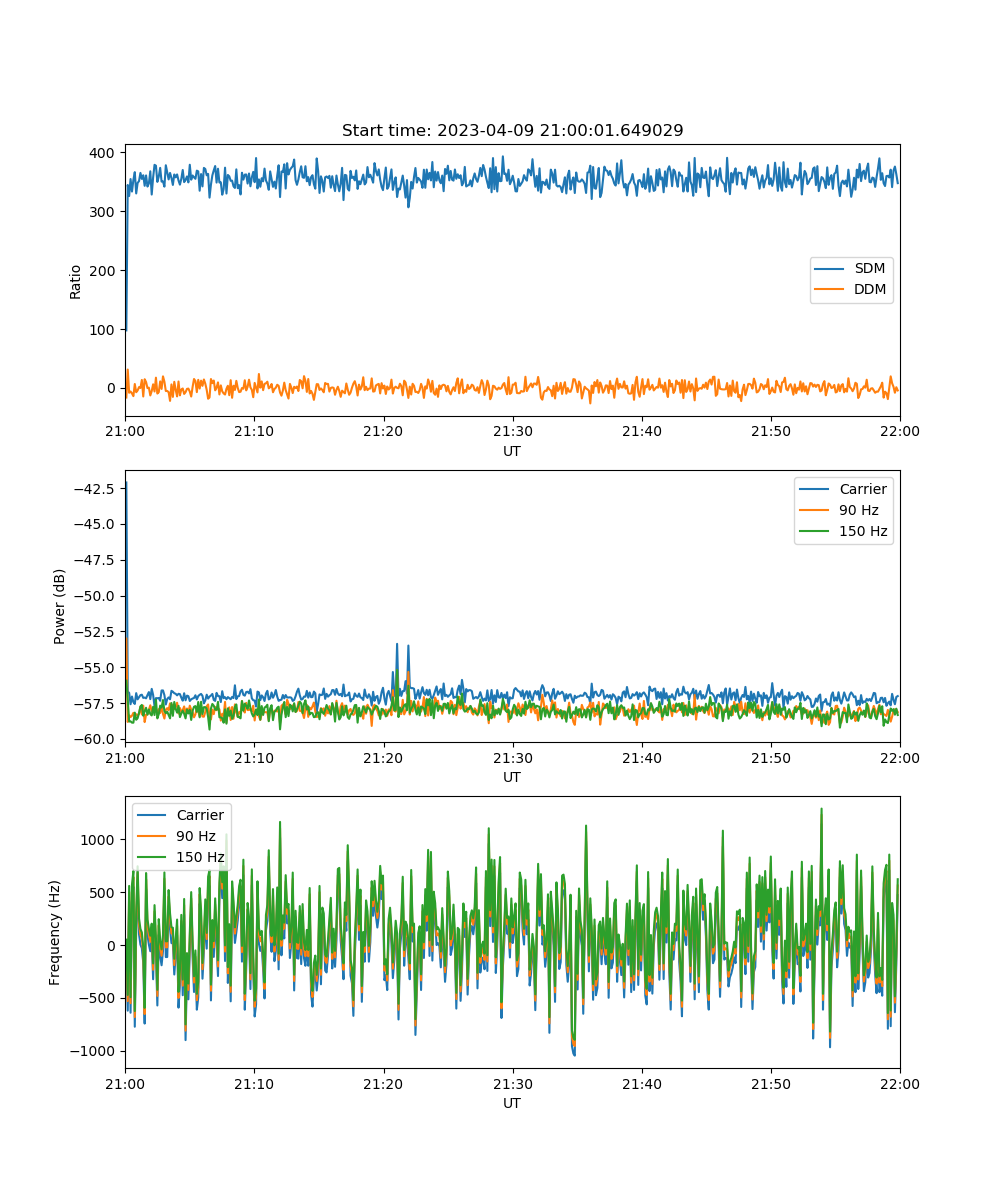Click the 0 tick on the Ratio axis
The width and height of the screenshot is (1000, 1200).
coord(113,388)
